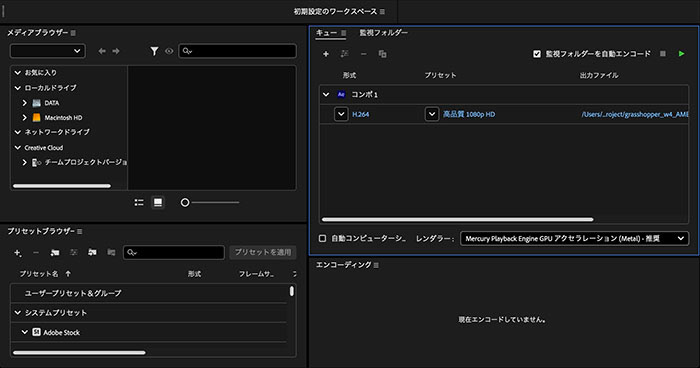
Task: Switch the Media Browser to thumbnail view
Action: coord(158,202)
